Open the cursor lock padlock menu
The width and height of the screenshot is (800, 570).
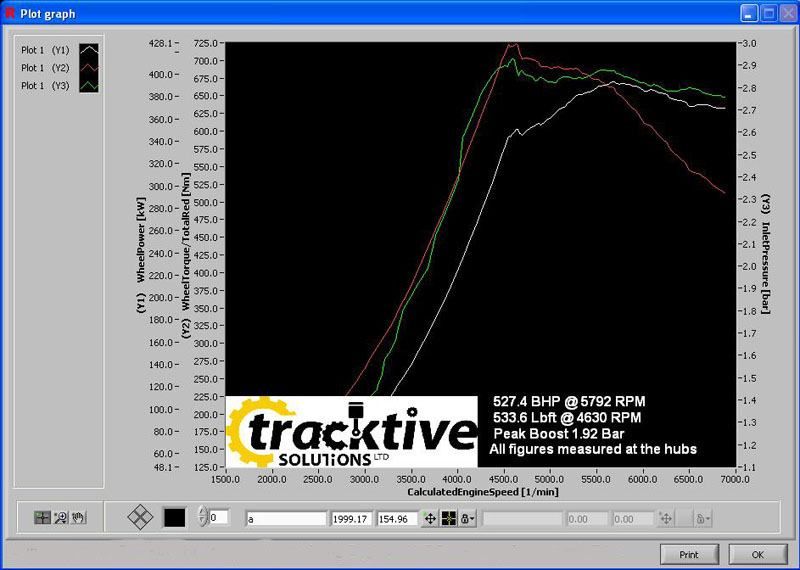click(466, 518)
